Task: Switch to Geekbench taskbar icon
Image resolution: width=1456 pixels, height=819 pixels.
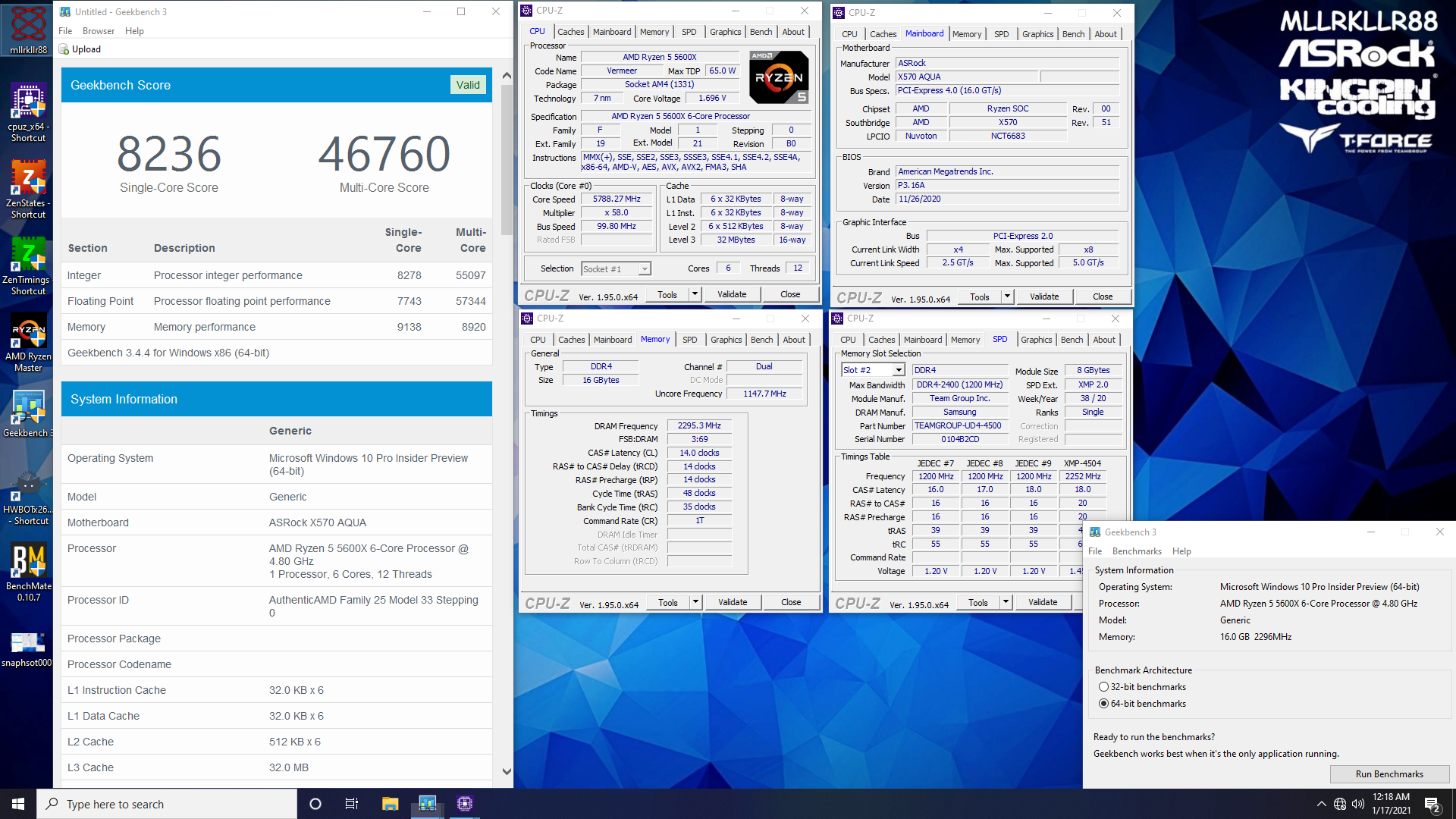Action: point(427,804)
